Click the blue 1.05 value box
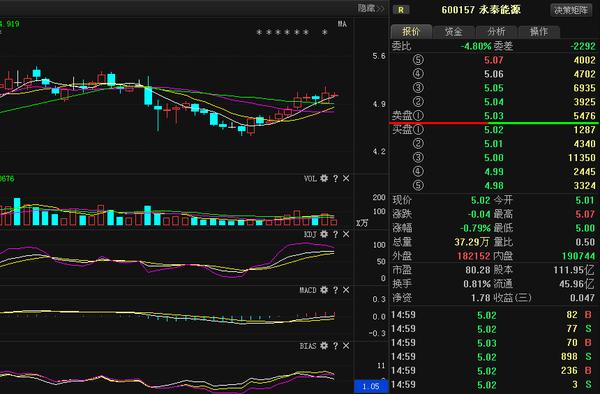This screenshot has height=394, width=600. 371,386
